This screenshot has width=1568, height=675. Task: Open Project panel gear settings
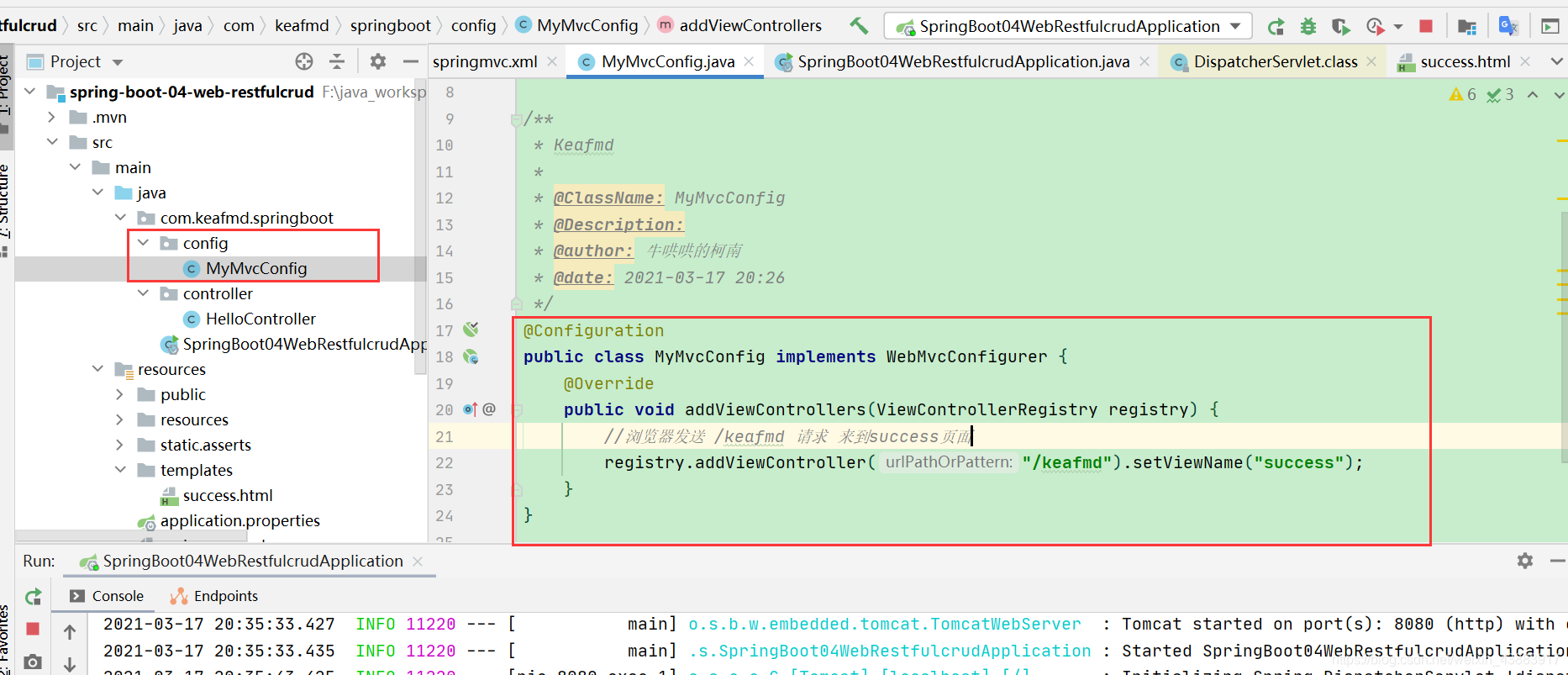[x=378, y=61]
